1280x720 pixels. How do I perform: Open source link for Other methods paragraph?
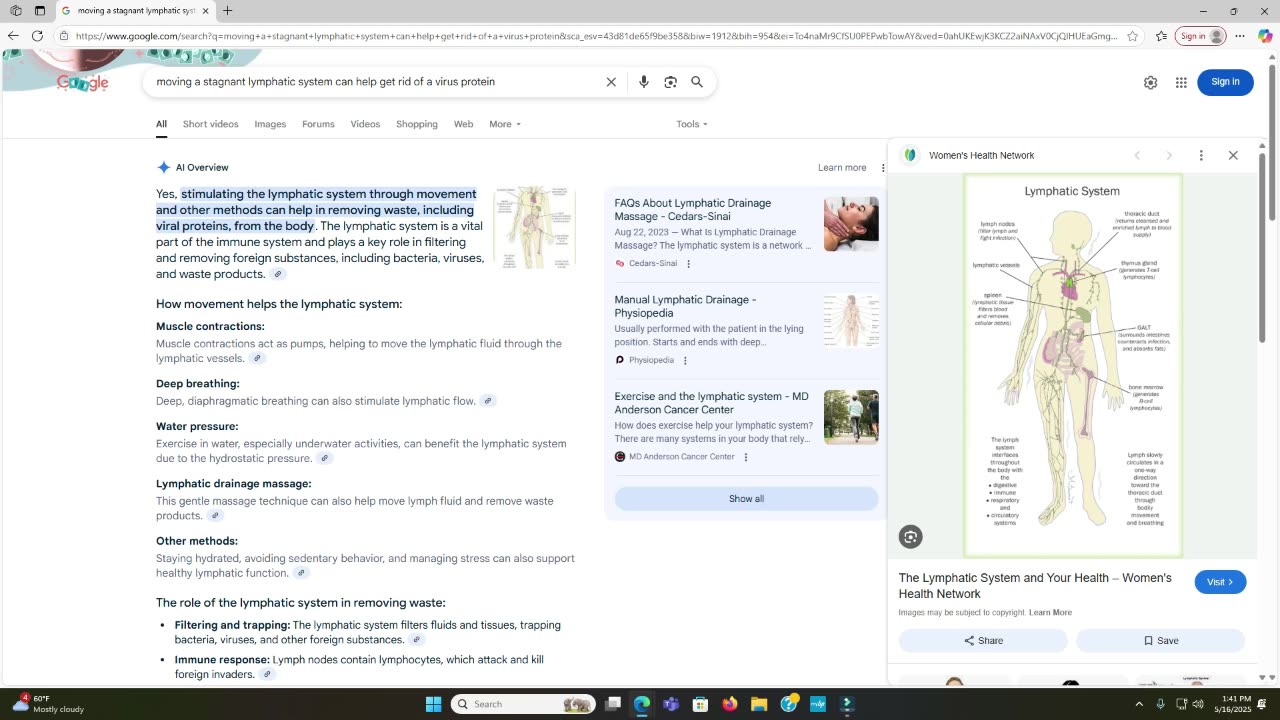tap(301, 574)
